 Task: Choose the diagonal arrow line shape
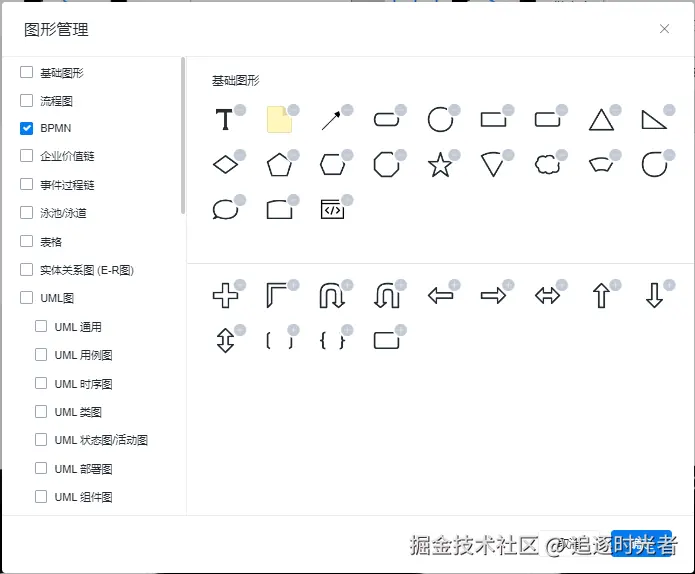pyautogui.click(x=332, y=121)
